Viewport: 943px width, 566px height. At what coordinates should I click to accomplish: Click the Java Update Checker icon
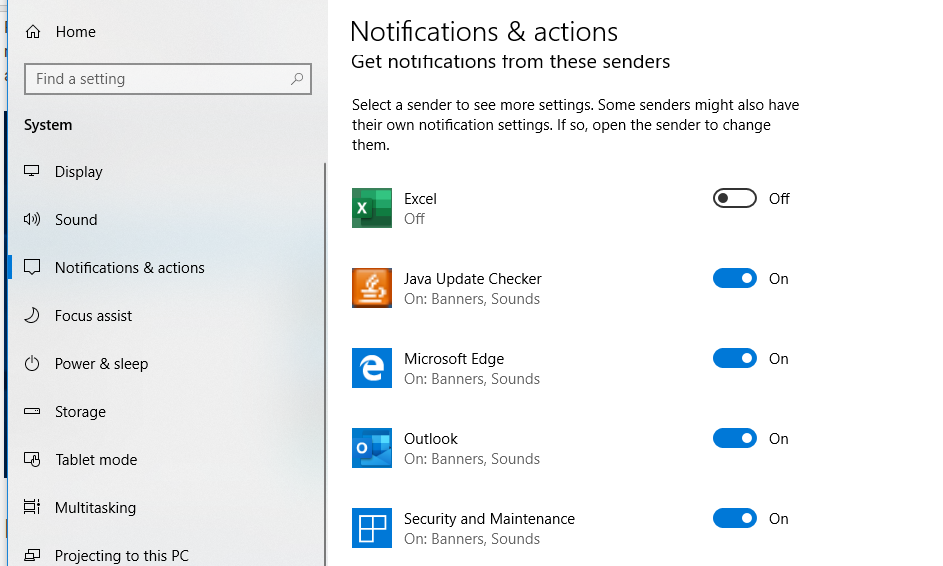[372, 288]
